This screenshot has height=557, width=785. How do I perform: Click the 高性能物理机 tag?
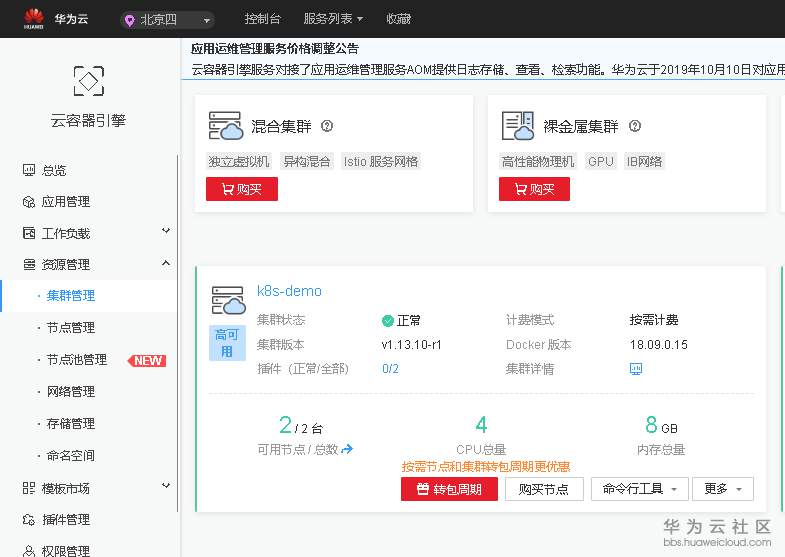pyautogui.click(x=538, y=161)
